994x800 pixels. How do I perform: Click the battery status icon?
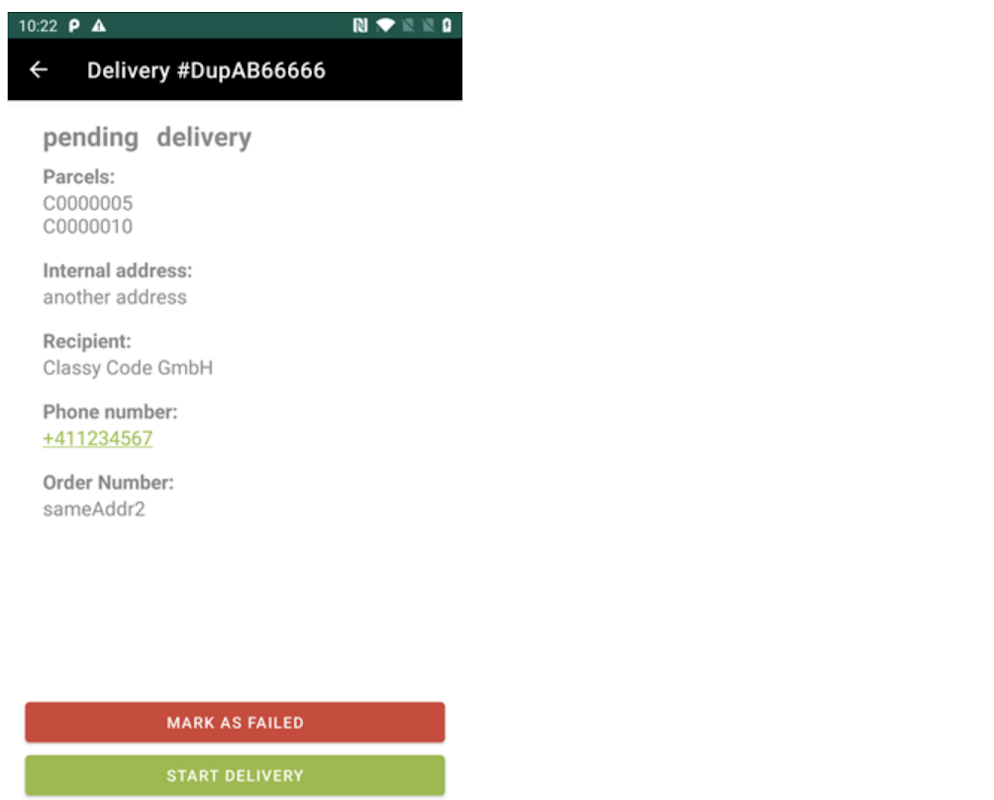[447, 25]
